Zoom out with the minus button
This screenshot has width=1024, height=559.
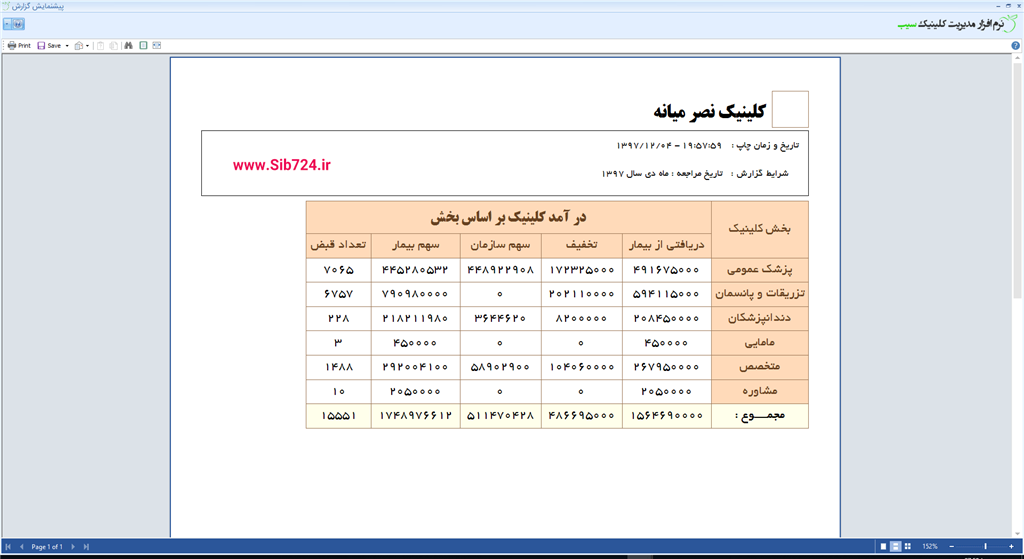[952, 547]
